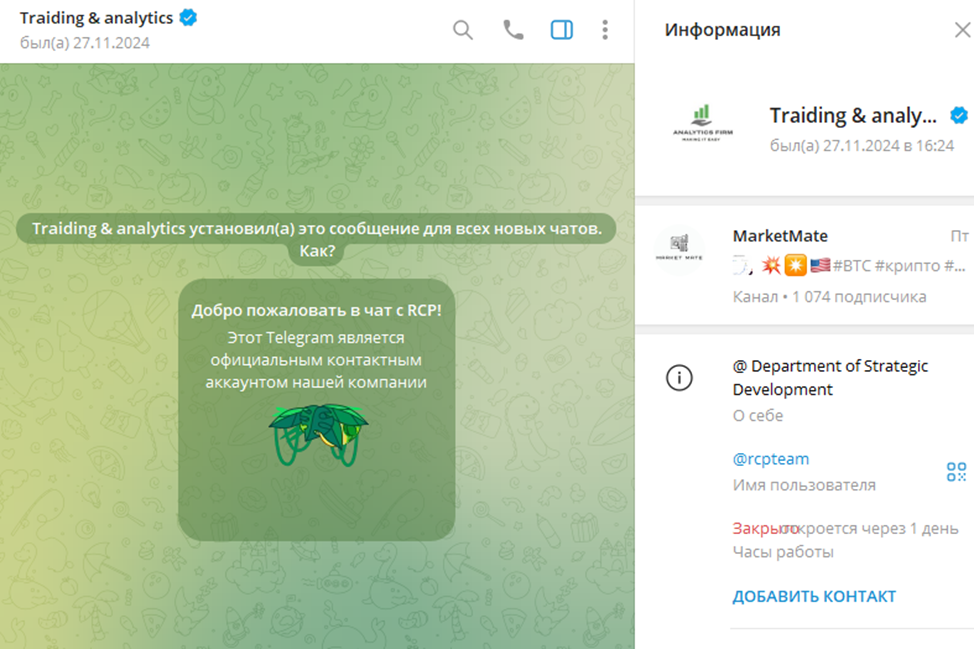Image resolution: width=974 pixels, height=649 pixels.
Task: Toggle the info sidebar panel icon
Action: (x=561, y=30)
